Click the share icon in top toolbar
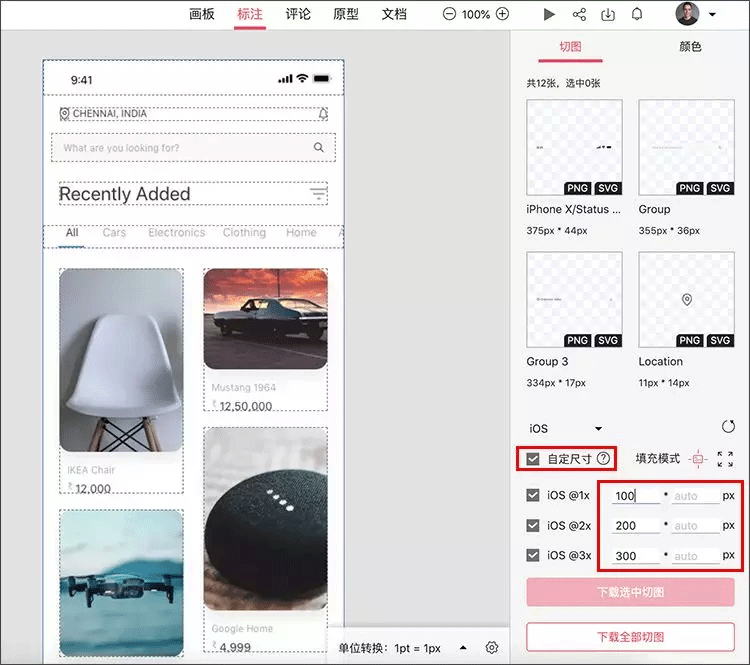750x665 pixels. 579,14
